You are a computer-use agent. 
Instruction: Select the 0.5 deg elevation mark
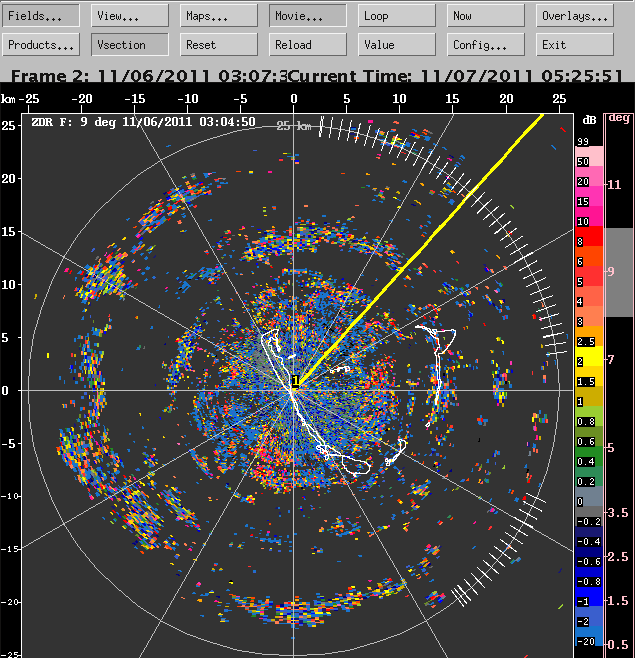pos(617,645)
